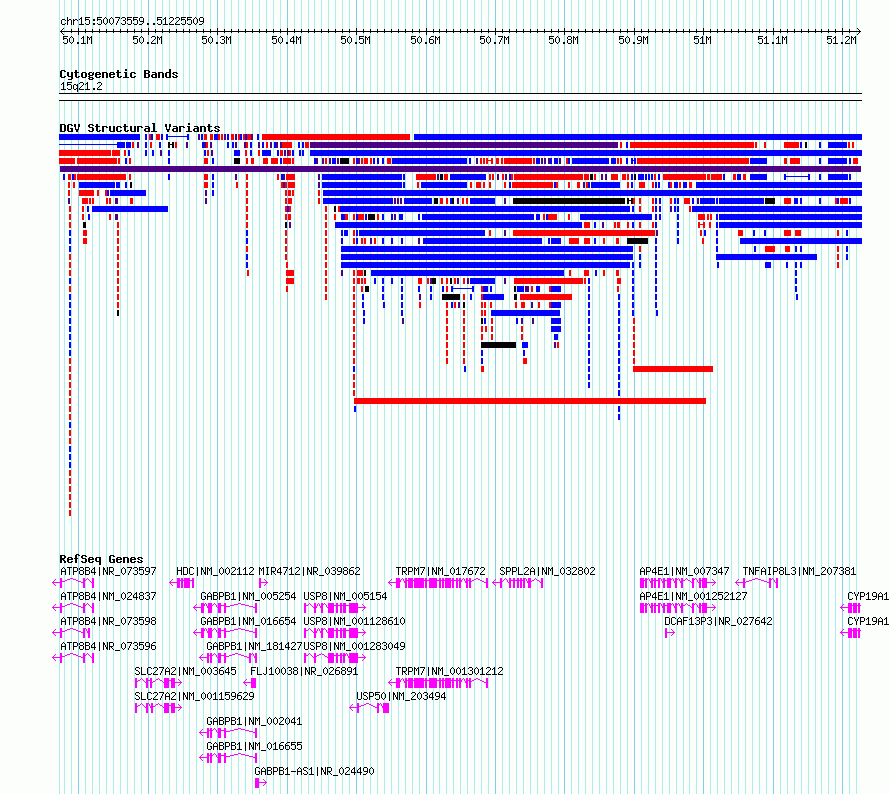Open the TRPM7|NM_017672 gene label
This screenshot has height=794, width=890.
[x=440, y=572]
